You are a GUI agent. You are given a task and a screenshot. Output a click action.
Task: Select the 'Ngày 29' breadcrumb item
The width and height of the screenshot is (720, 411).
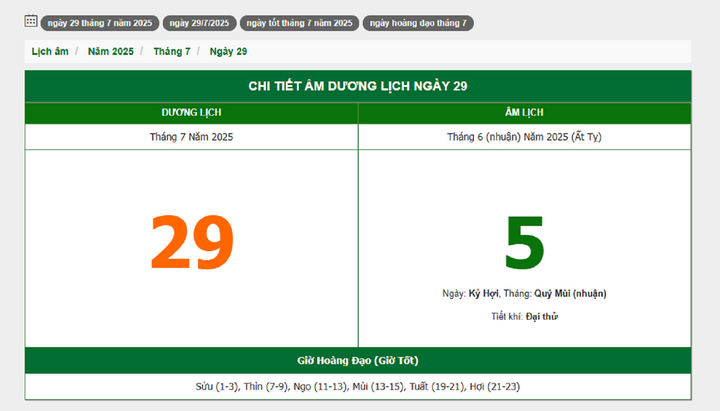pos(228,51)
